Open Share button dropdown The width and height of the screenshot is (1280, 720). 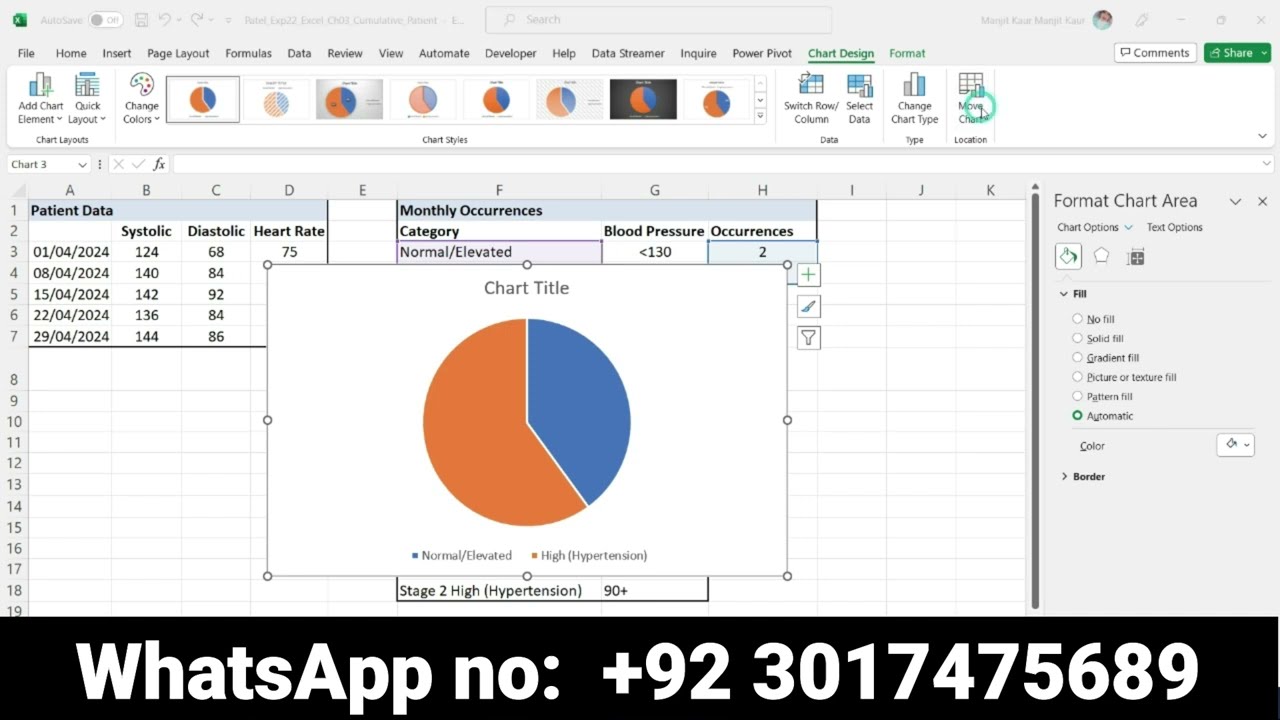click(x=1263, y=53)
